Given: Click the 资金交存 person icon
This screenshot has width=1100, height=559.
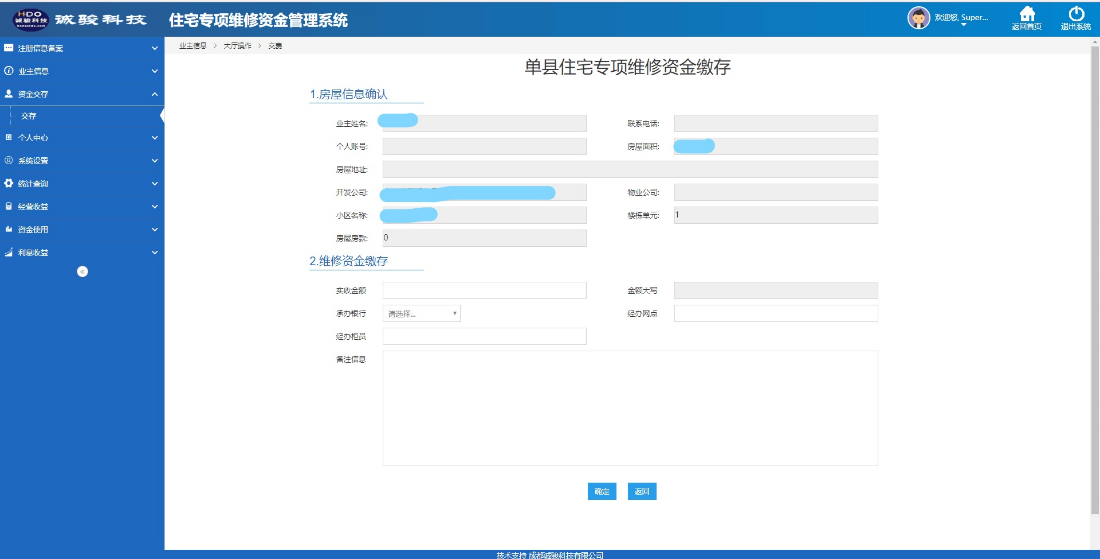Looking at the screenshot, I should pyautogui.click(x=8, y=94).
